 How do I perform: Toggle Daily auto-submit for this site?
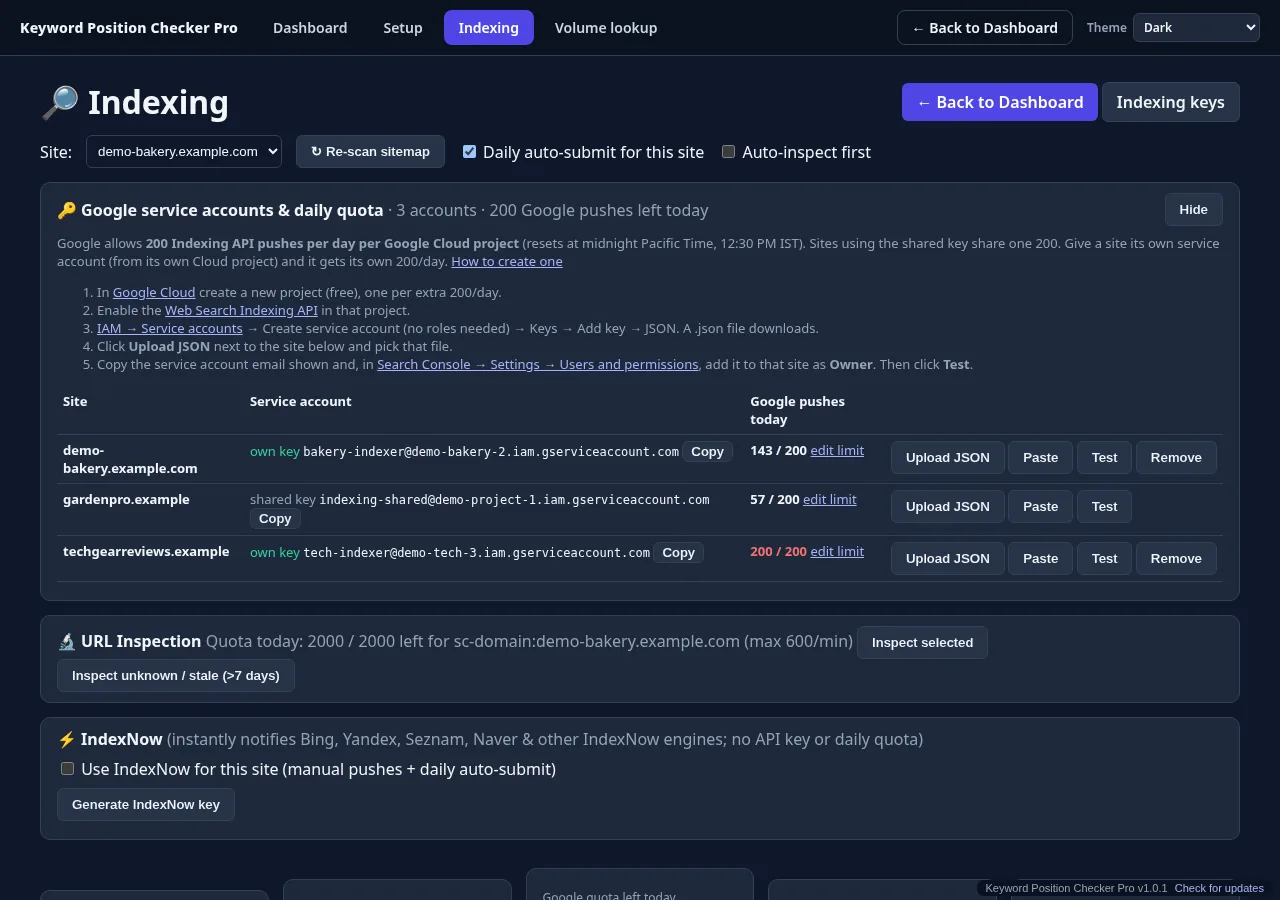coord(469,152)
